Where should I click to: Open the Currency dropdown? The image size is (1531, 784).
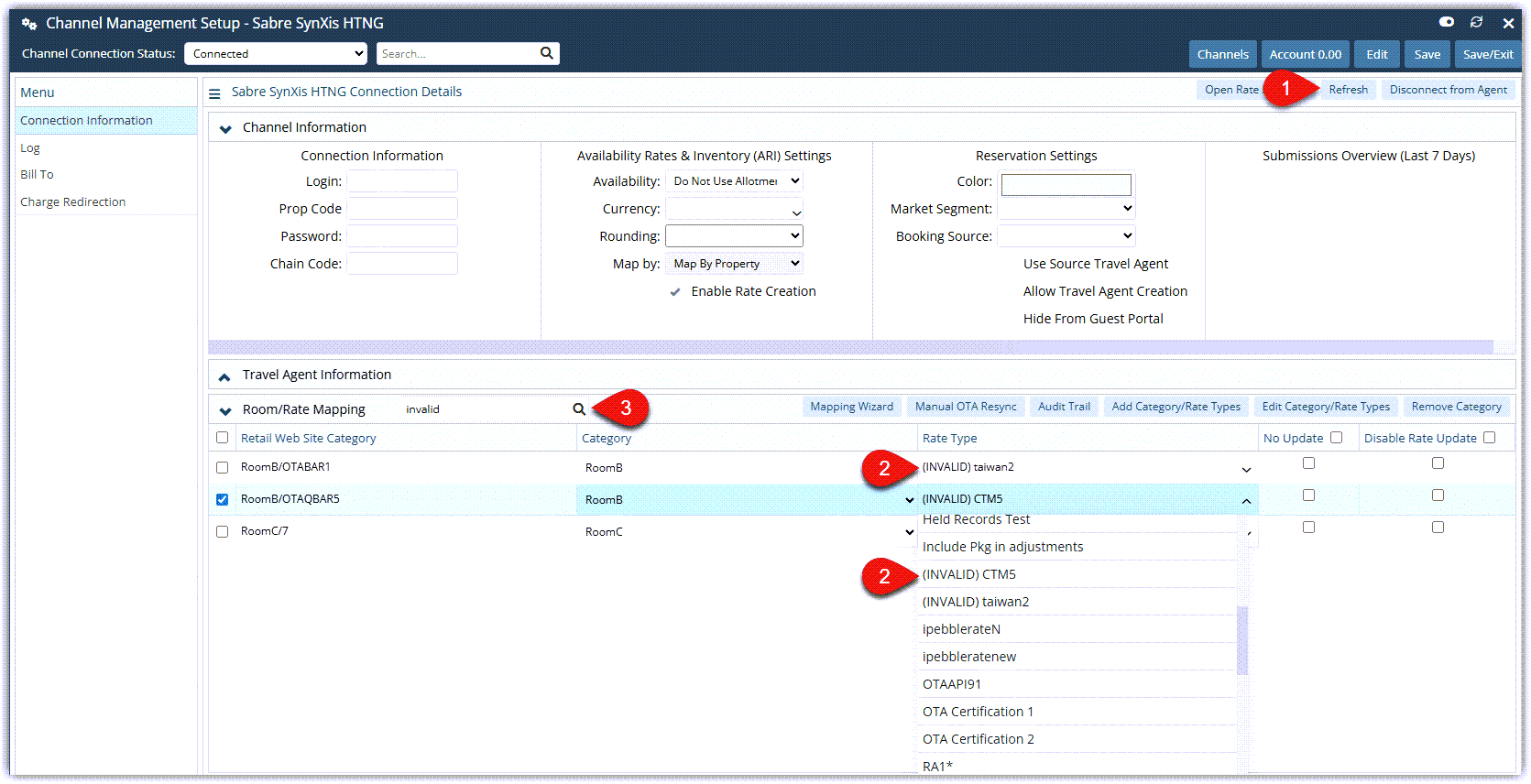pyautogui.click(x=734, y=209)
